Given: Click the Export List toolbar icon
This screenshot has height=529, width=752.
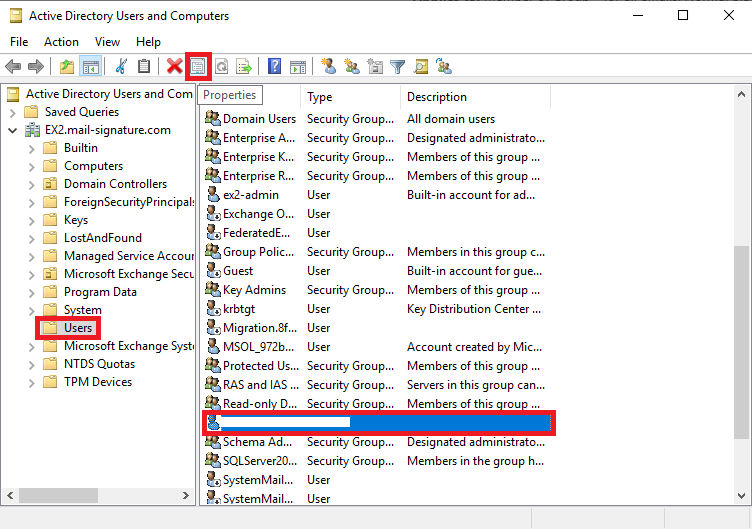Looking at the screenshot, I should [243, 67].
